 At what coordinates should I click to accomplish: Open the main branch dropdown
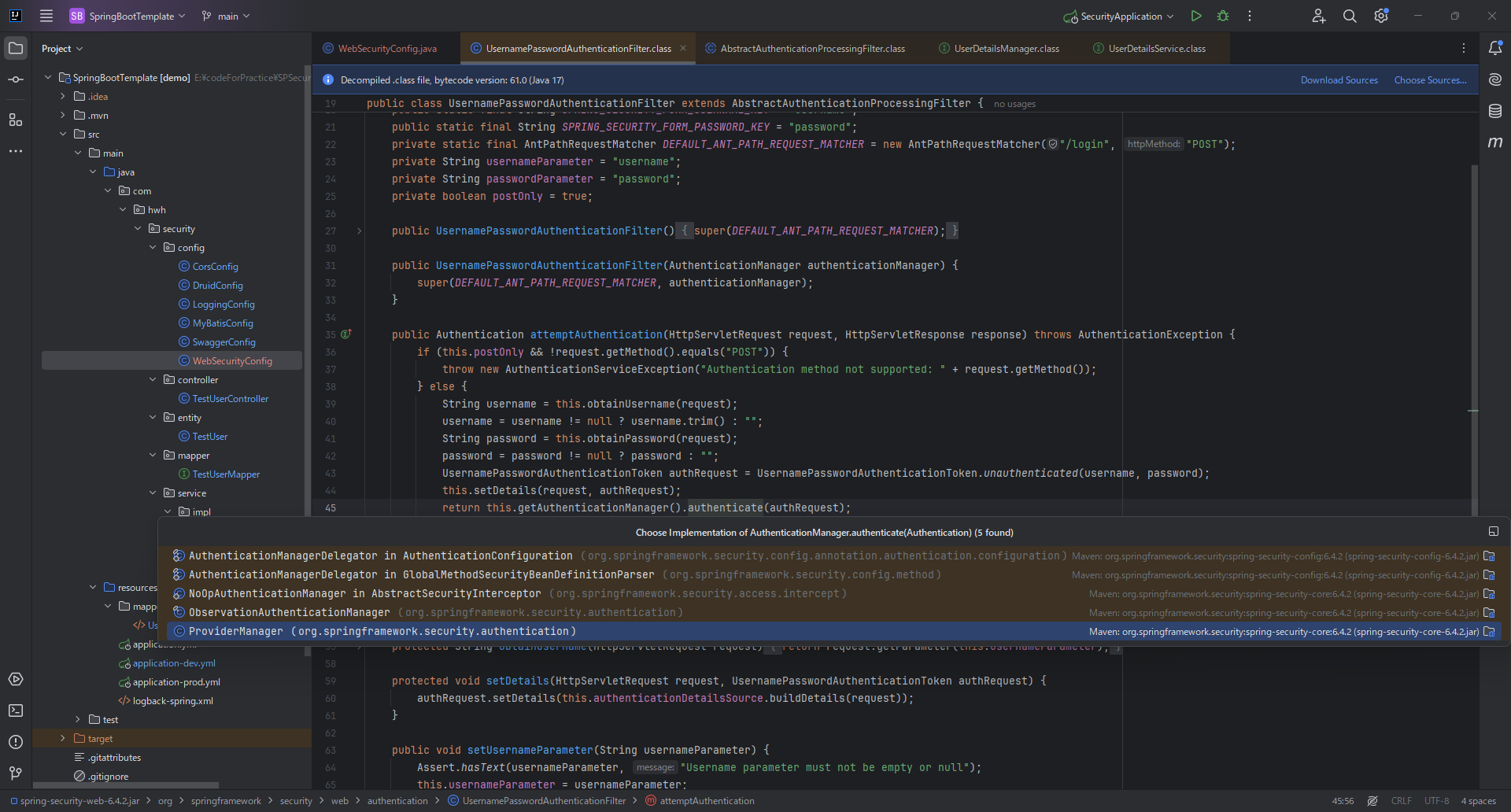pyautogui.click(x=226, y=16)
